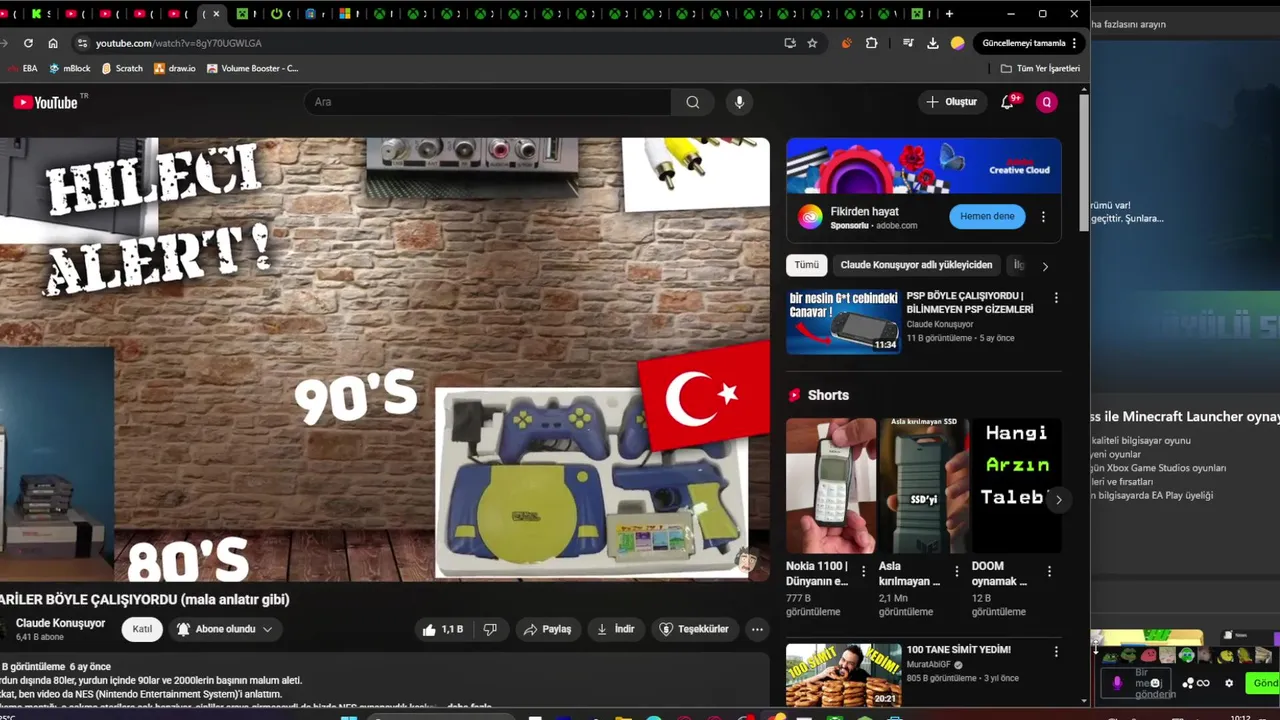Start voice search with microphone icon
Viewport: 1280px width, 720px height.
click(x=739, y=102)
